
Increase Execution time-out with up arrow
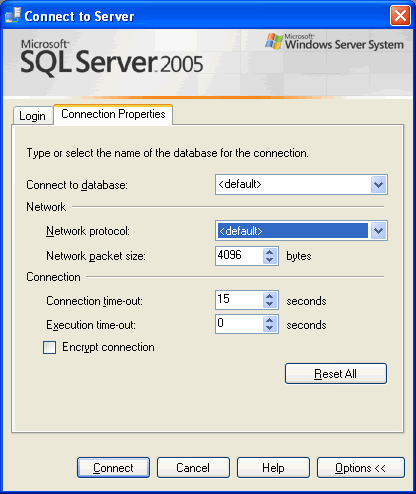(x=270, y=320)
